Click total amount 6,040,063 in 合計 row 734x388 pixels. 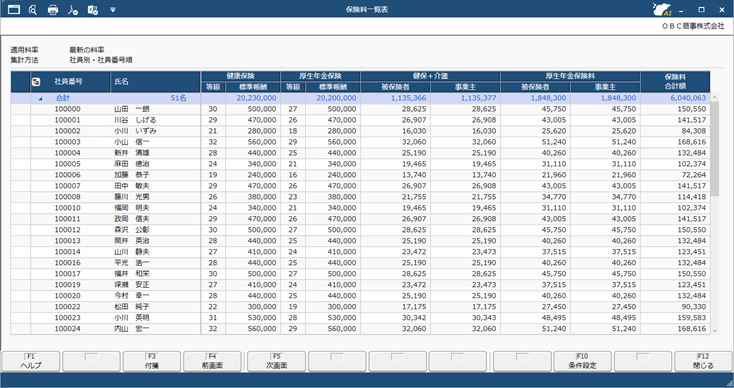tap(687, 98)
